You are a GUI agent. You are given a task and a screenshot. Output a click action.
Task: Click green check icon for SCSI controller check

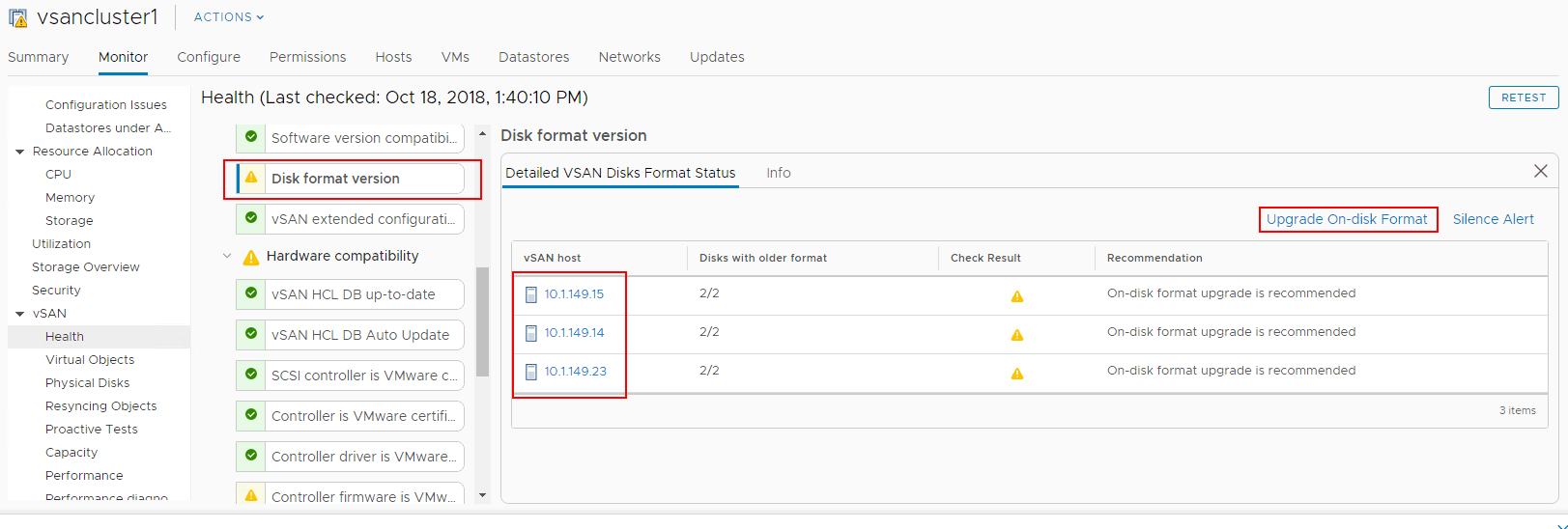click(x=251, y=375)
